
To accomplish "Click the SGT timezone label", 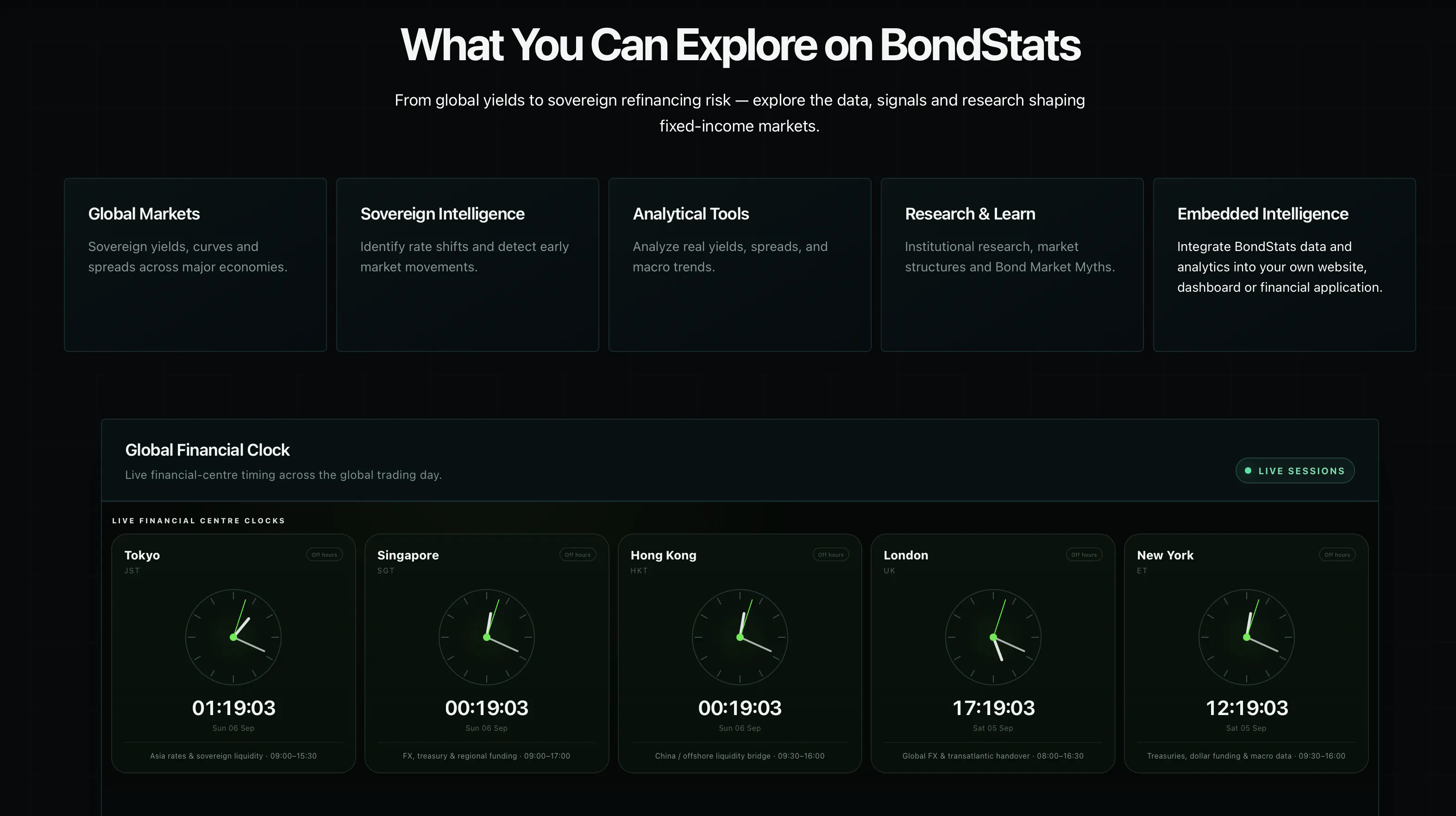I will point(386,571).
